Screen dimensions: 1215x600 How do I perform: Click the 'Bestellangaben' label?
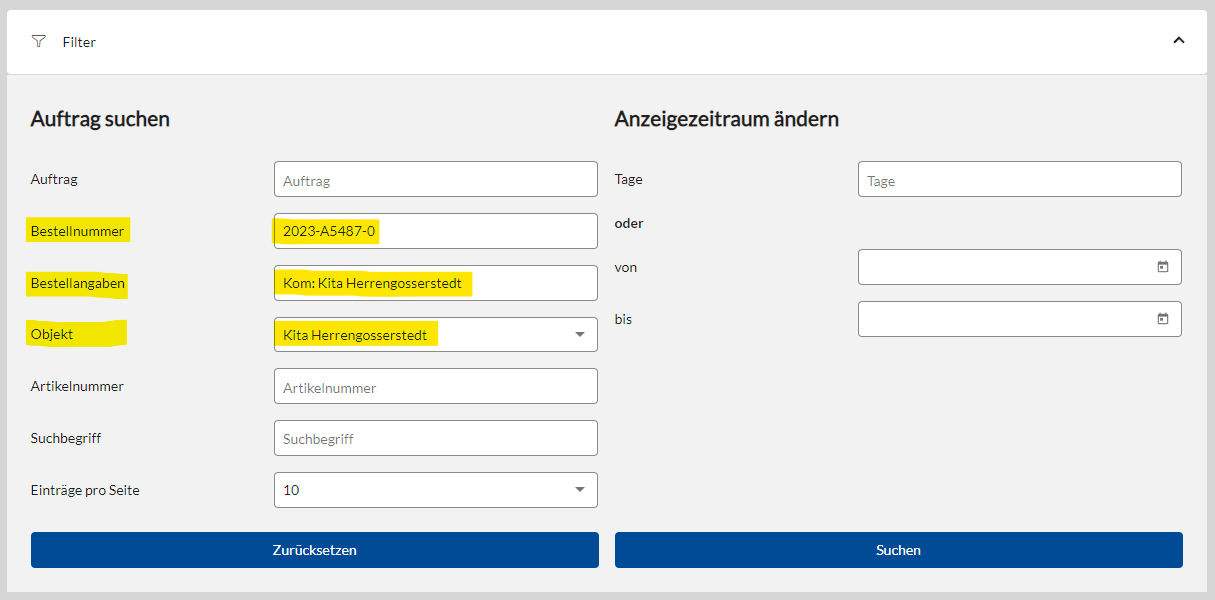78,284
